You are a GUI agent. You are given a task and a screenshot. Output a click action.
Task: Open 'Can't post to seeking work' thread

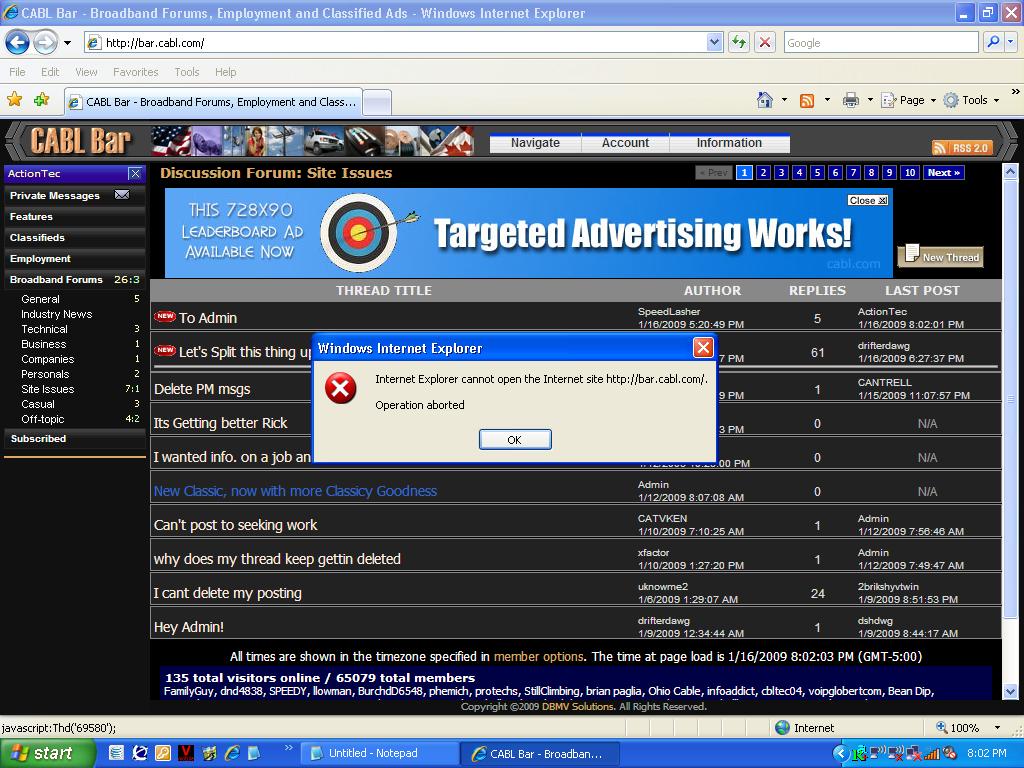[235, 525]
